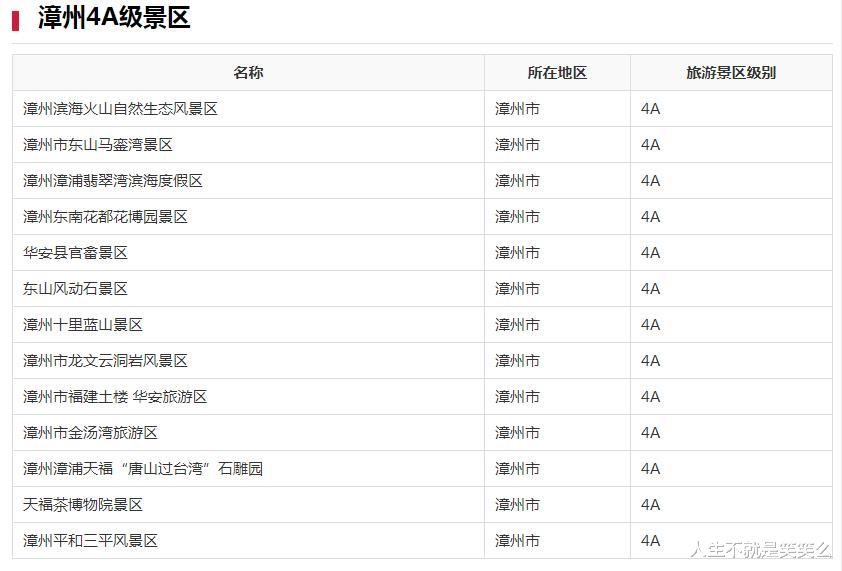Screen dimensions: 842x571
Task: Click 漳州市 in the 十里蓝山景区 row
Action: [x=517, y=324]
